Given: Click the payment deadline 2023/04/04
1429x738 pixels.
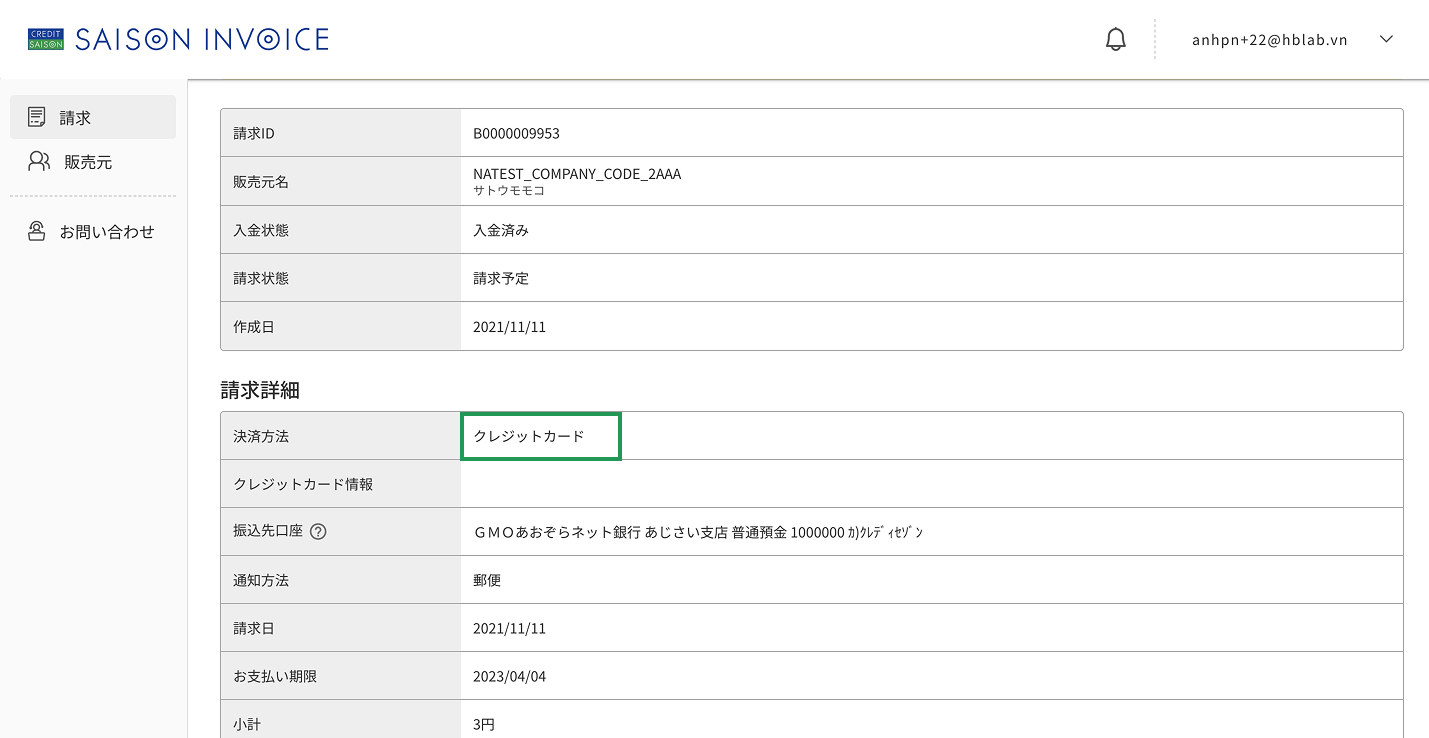Looking at the screenshot, I should tap(510, 677).
